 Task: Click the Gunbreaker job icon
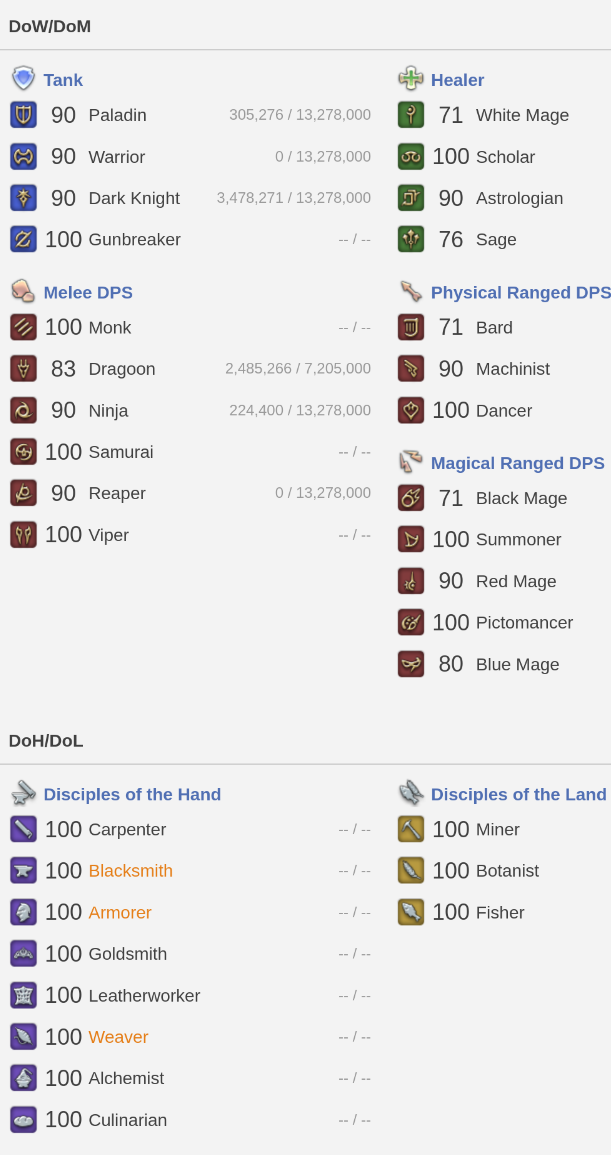click(23, 239)
